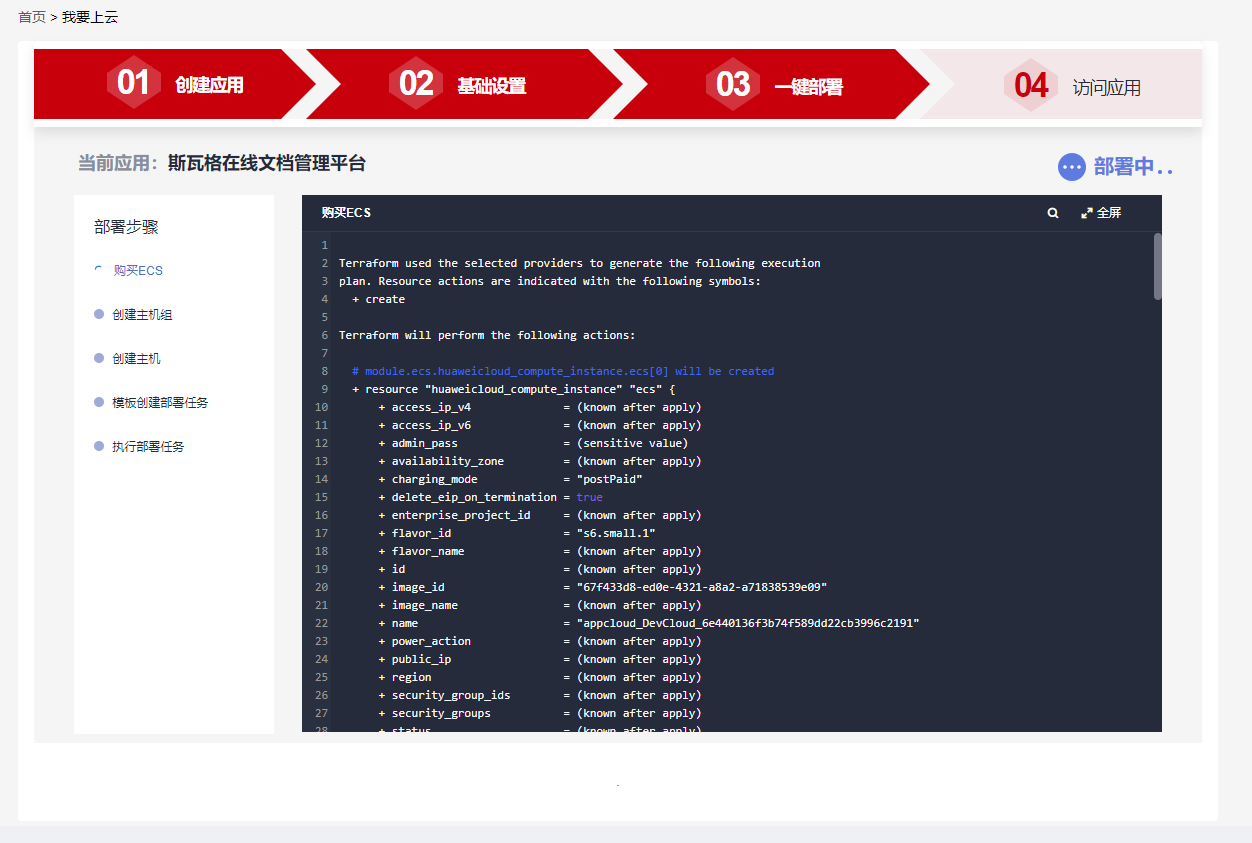Click the image_name line
Viewport: 1252px width, 843px height.
click(x=540, y=605)
